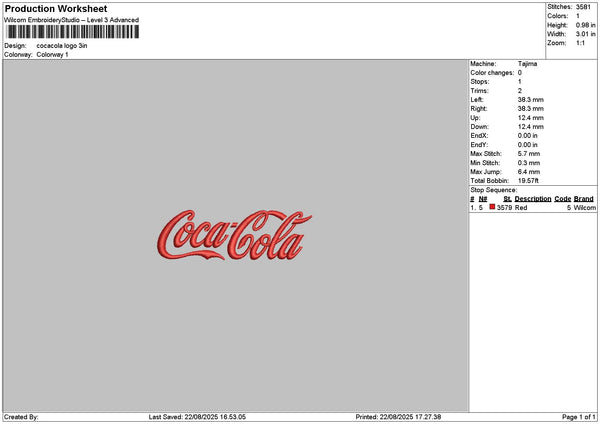This screenshot has height=424, width=600.
Task: Select the Width value 3.01 in
Action: [x=585, y=34]
